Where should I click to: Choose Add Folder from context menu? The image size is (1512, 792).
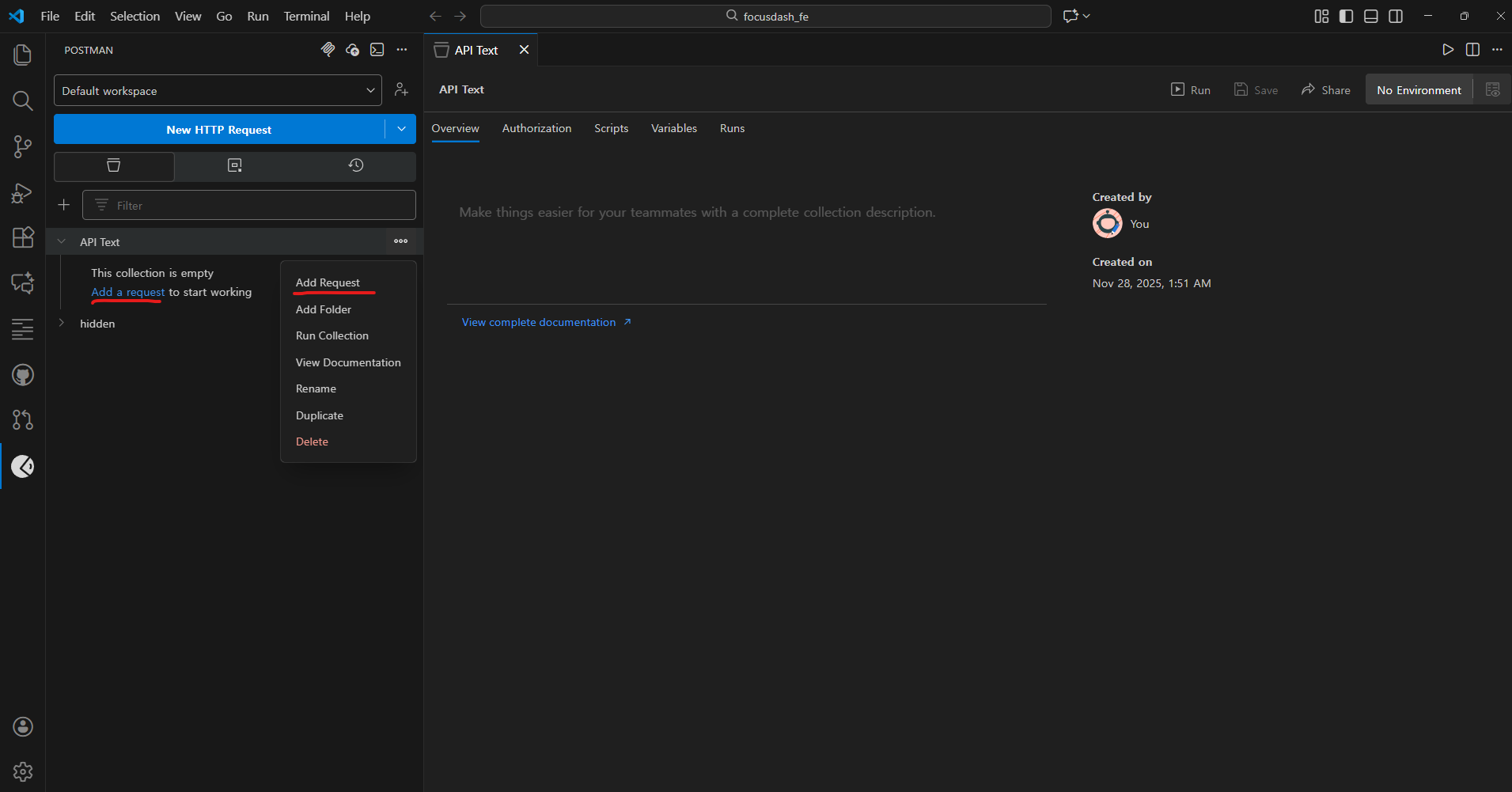click(324, 309)
